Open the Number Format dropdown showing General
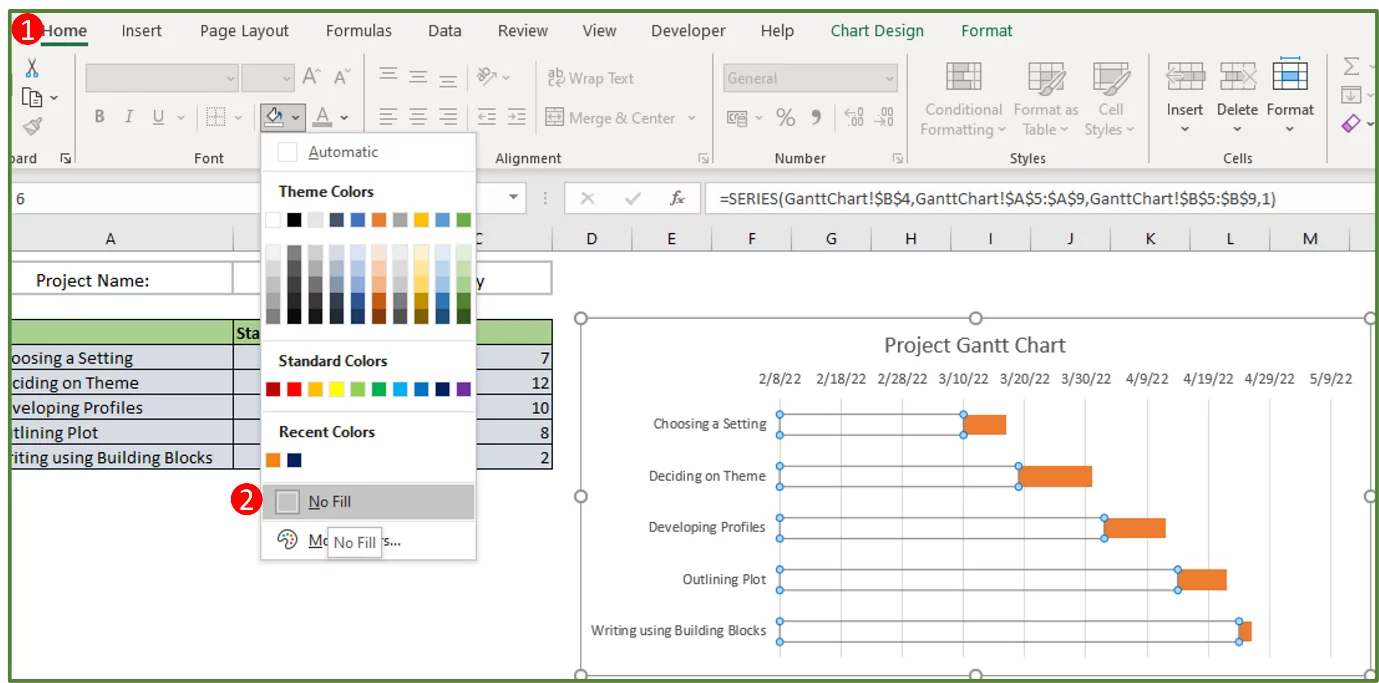The height and width of the screenshot is (683, 1379). click(x=810, y=77)
